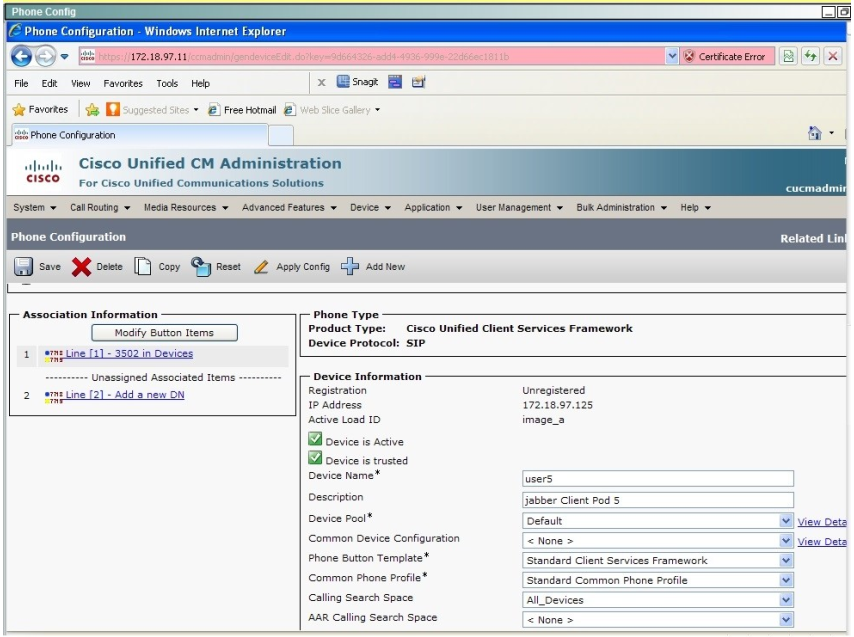
Task: Open Line [1] - 3502 in Devices link
Action: pos(129,354)
